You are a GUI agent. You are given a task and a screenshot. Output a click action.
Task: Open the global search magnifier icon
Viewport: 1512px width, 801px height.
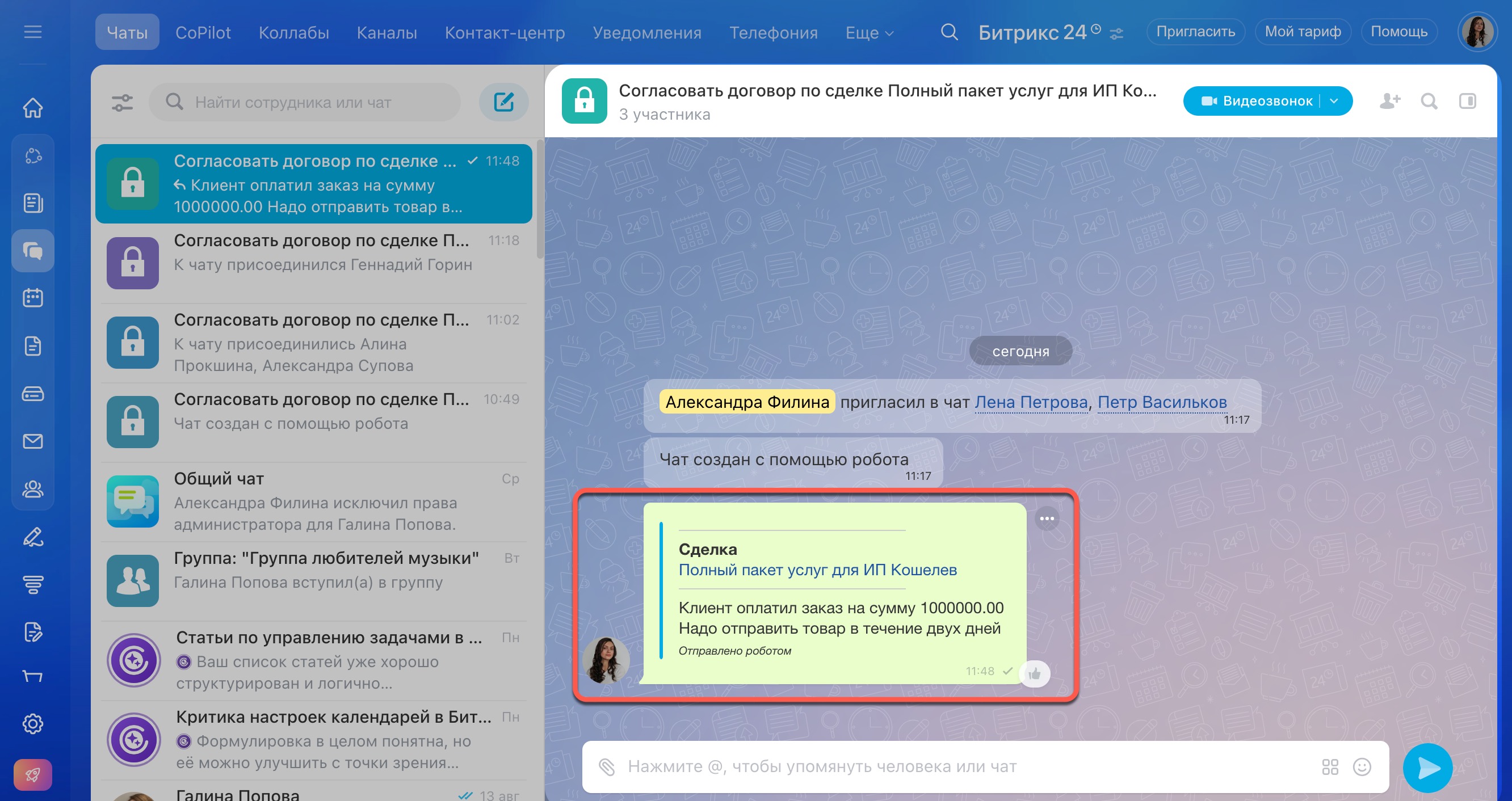coord(949,32)
